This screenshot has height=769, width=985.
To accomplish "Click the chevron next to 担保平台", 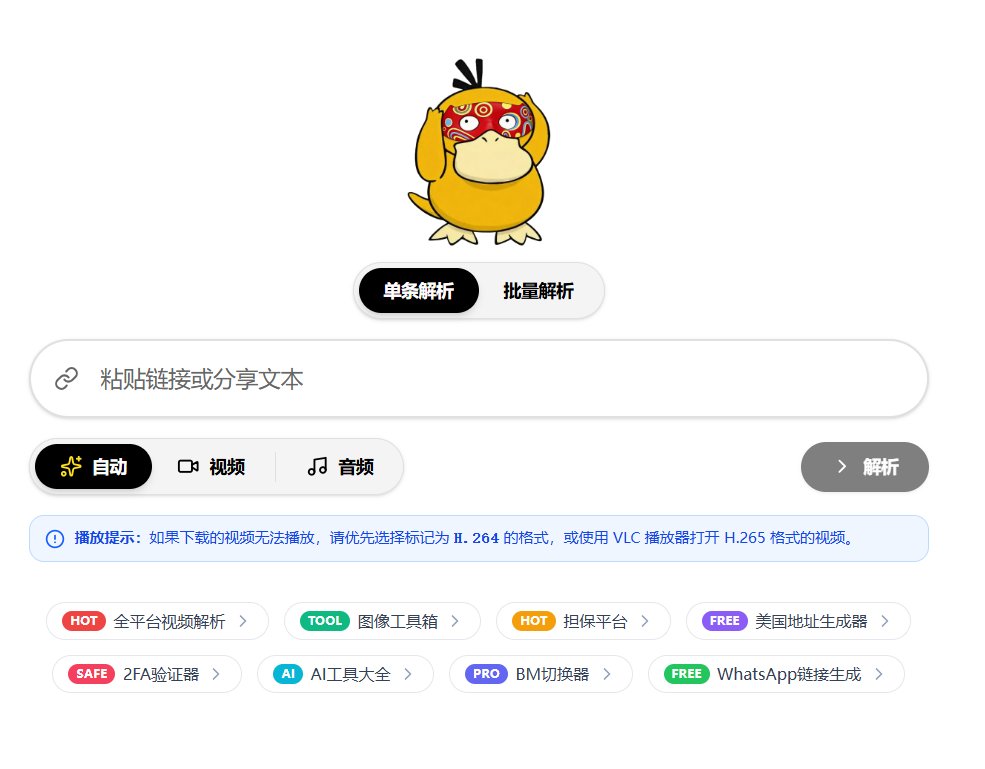I will point(645,621).
